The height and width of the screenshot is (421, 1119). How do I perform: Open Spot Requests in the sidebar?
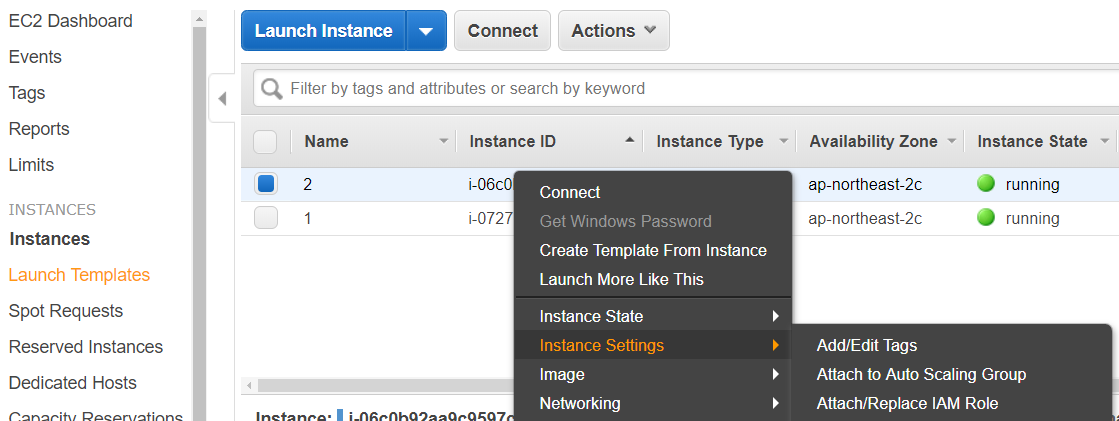[x=66, y=311]
